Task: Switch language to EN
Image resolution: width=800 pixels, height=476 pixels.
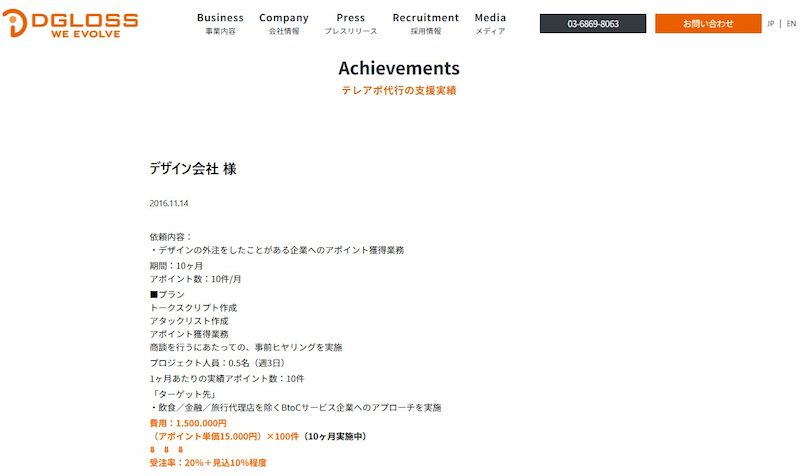Action: click(x=791, y=23)
